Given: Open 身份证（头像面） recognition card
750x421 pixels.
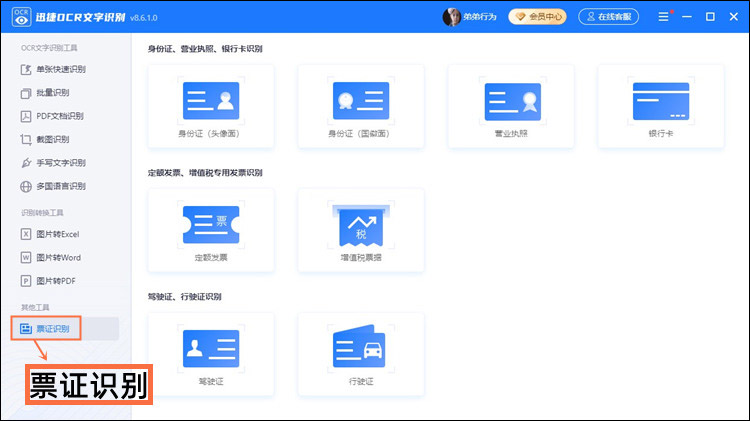Looking at the screenshot, I should [x=211, y=106].
